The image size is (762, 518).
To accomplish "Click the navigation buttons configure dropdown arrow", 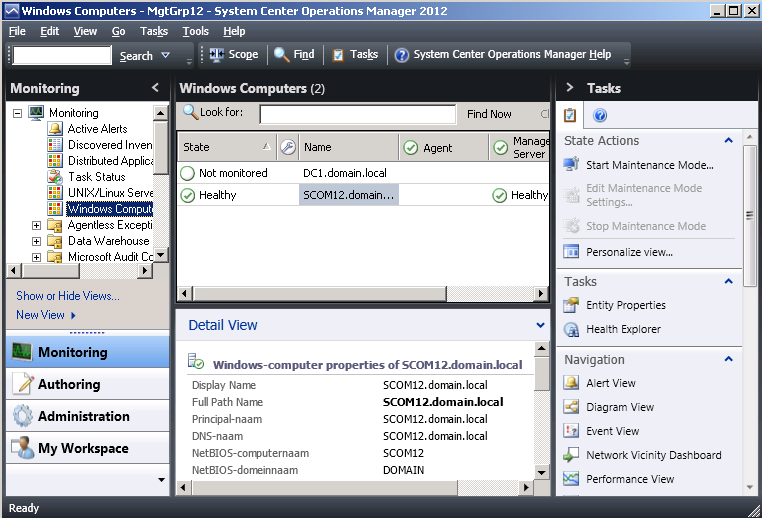I will [161, 480].
